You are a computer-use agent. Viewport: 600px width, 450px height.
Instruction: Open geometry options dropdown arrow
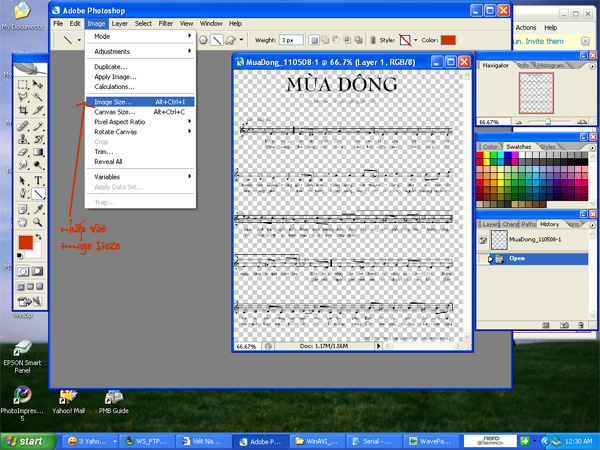pyautogui.click(x=241, y=39)
